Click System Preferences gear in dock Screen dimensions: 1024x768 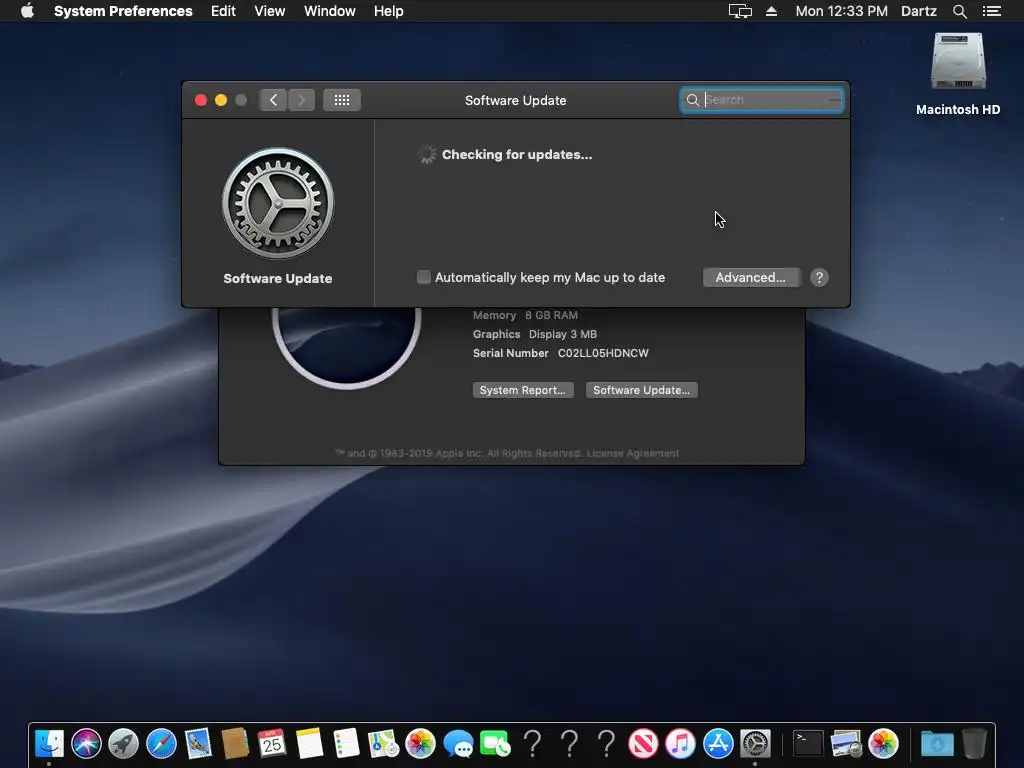point(755,744)
